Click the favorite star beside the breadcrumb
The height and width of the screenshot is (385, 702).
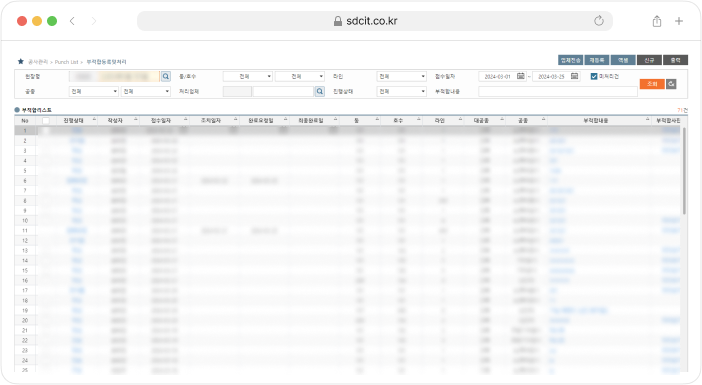point(21,61)
